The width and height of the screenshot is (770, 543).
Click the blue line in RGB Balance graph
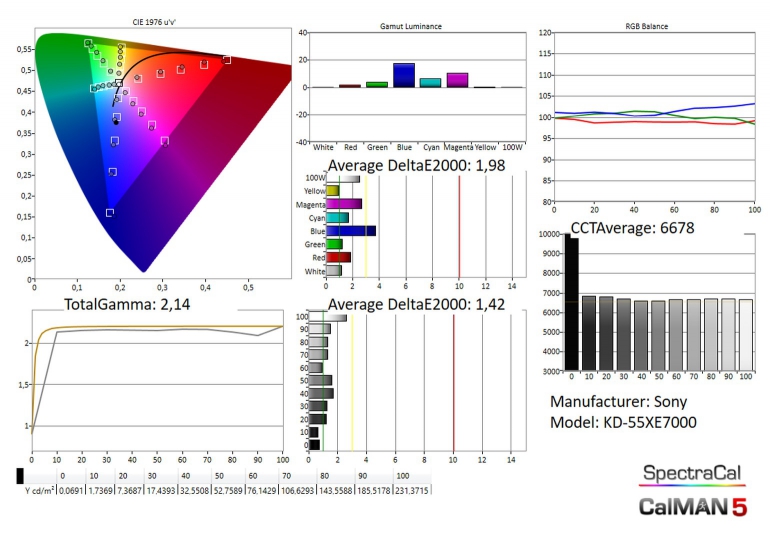coord(700,107)
